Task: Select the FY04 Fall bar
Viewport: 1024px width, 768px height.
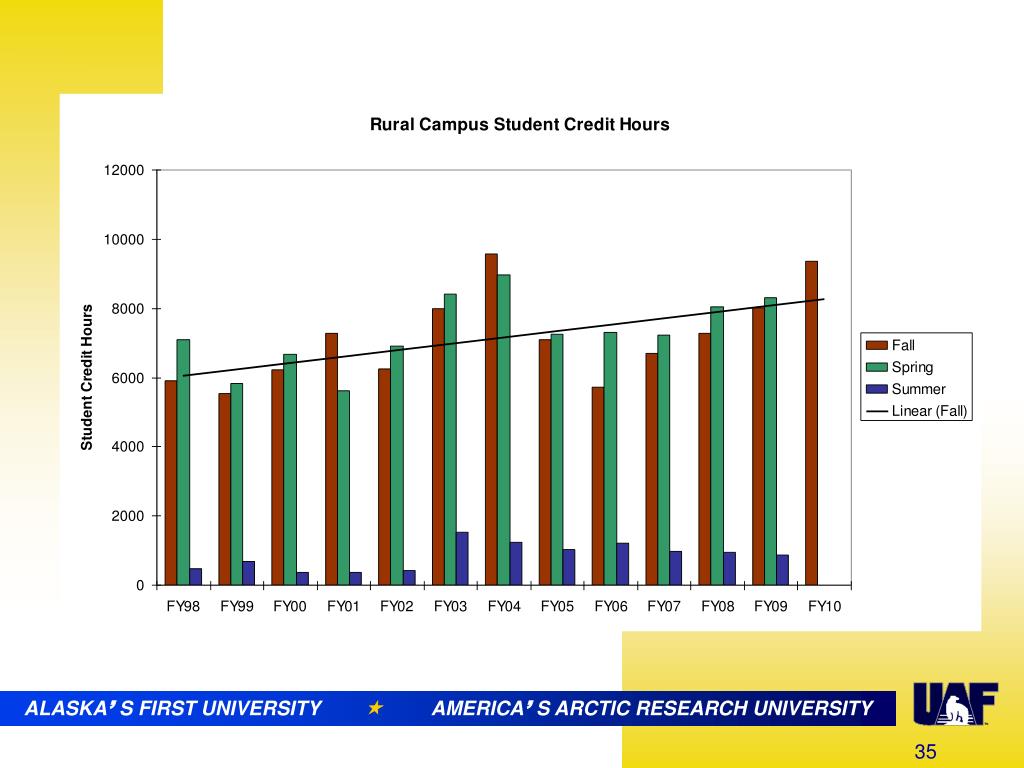Action: tap(491, 419)
